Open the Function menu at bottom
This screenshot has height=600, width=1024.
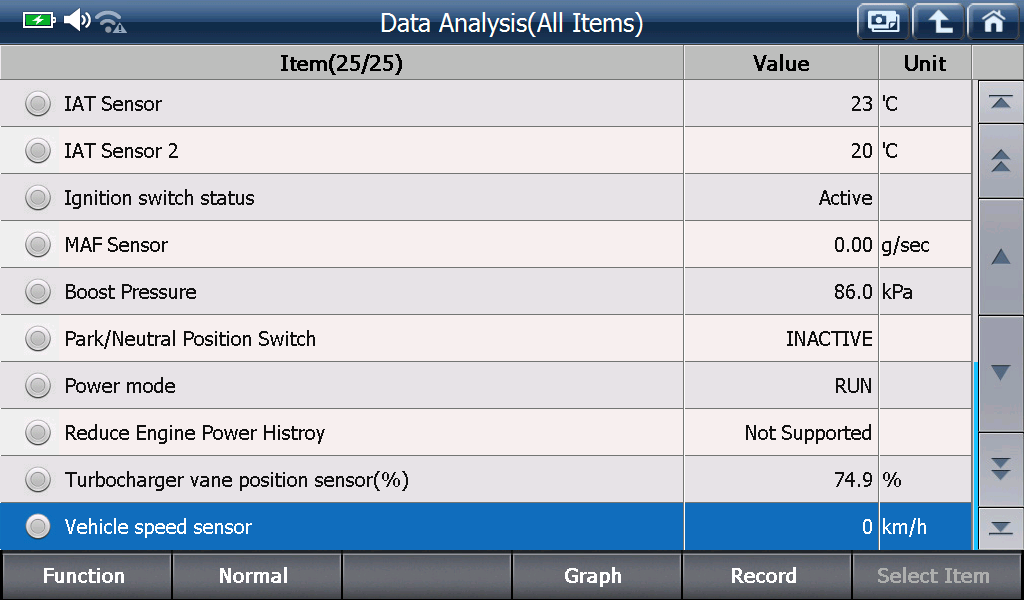click(86, 576)
